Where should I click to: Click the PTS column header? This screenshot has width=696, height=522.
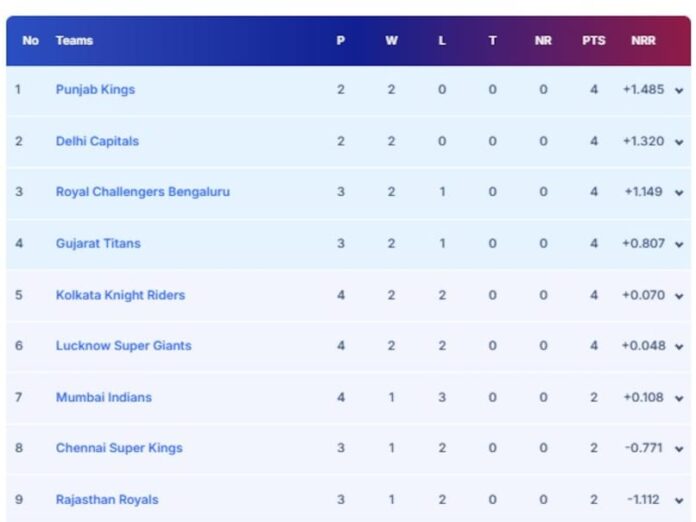point(594,40)
